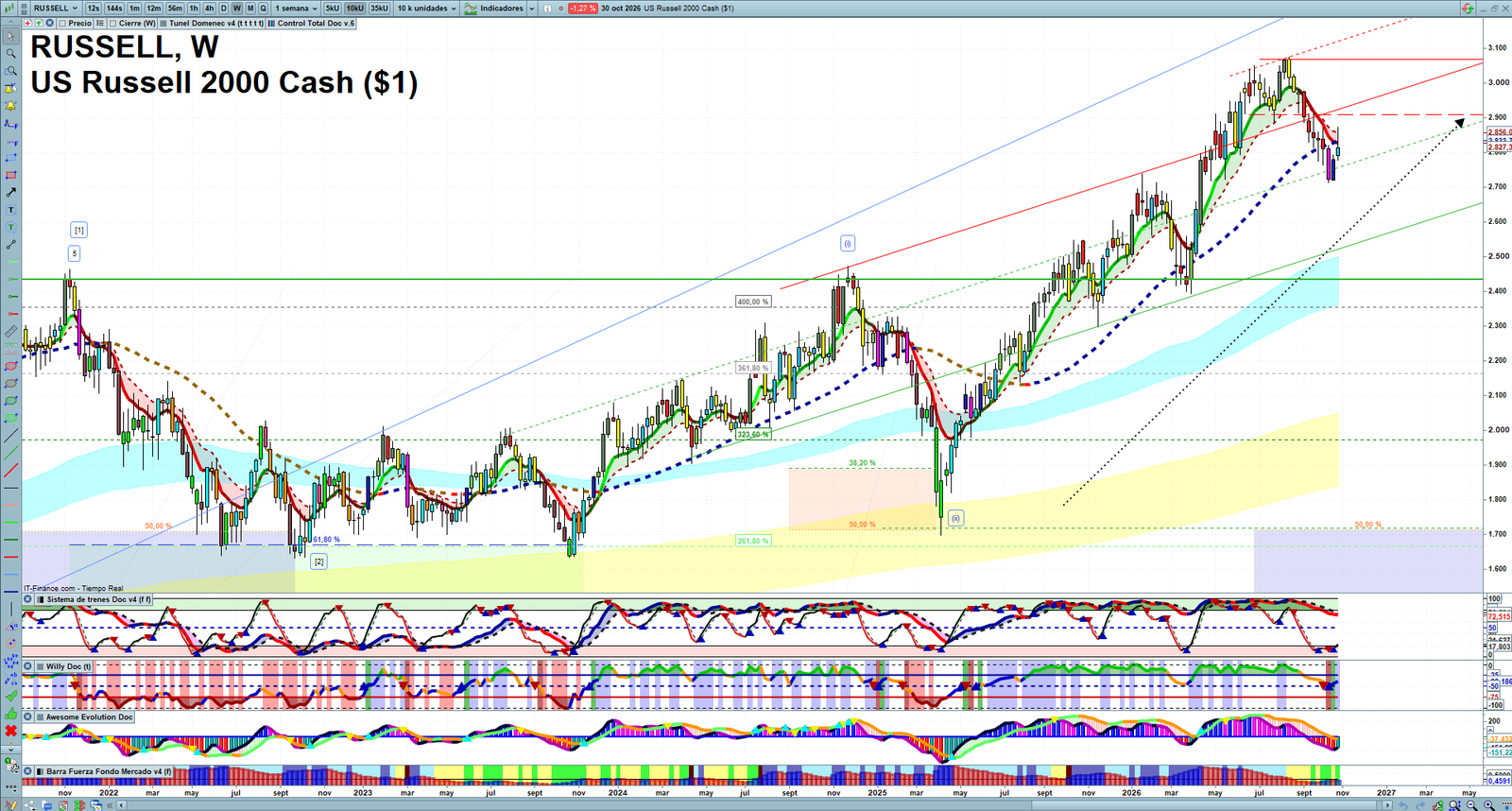
Task: Toggle the 35kU quantity button
Action: 379,9
